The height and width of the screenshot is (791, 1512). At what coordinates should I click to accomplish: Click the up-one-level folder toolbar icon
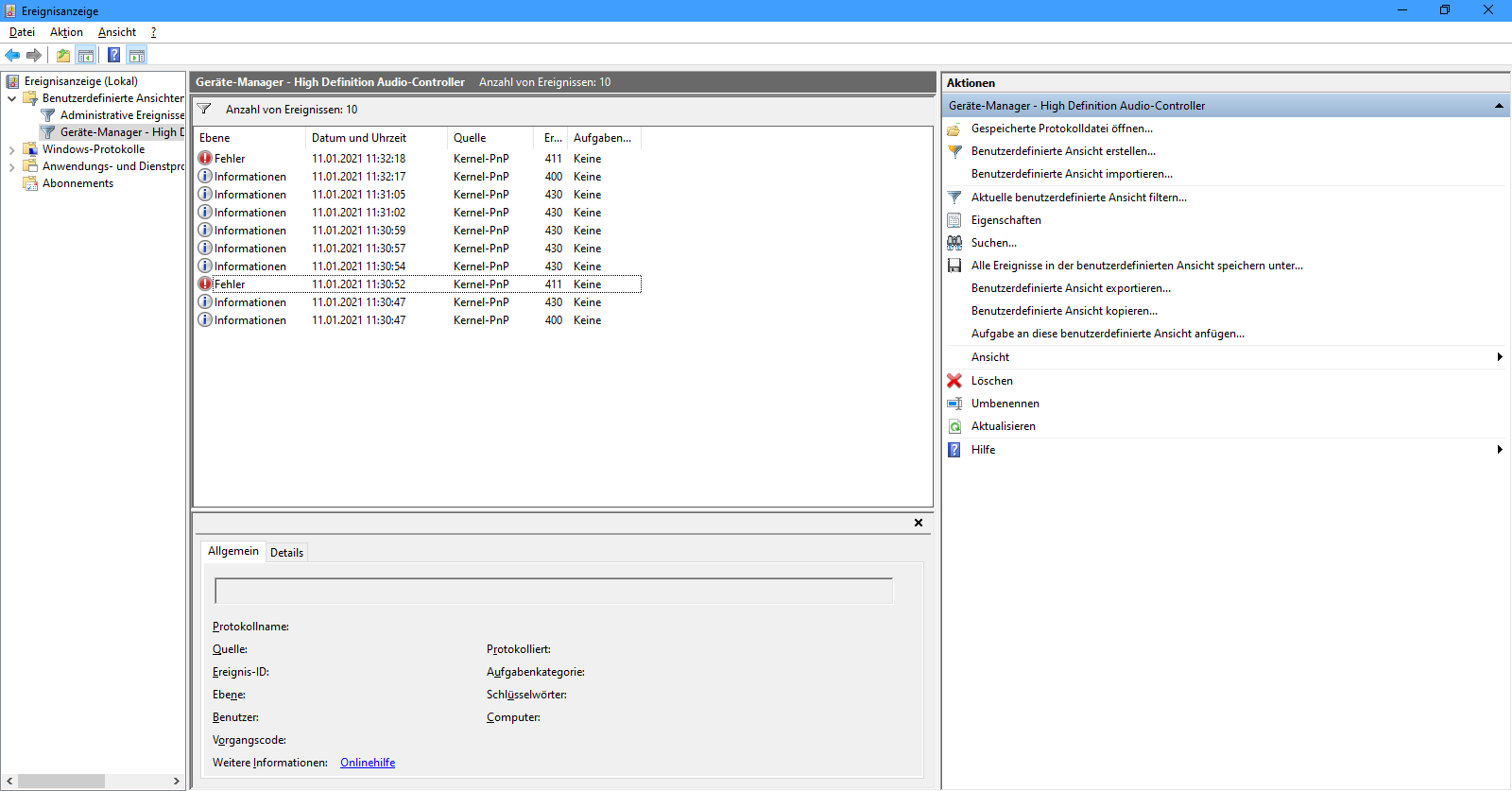[63, 55]
